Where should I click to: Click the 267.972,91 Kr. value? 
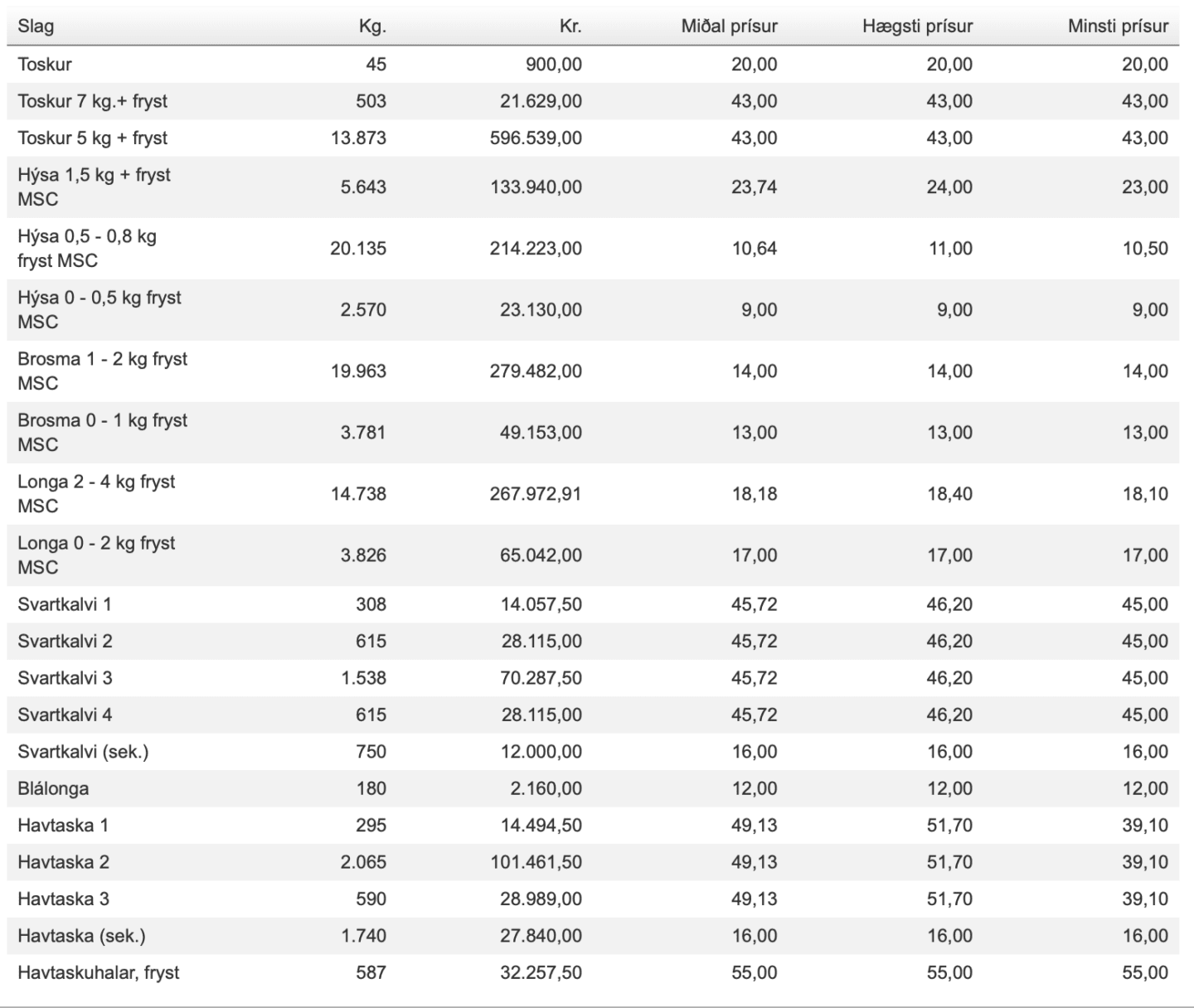point(536,493)
